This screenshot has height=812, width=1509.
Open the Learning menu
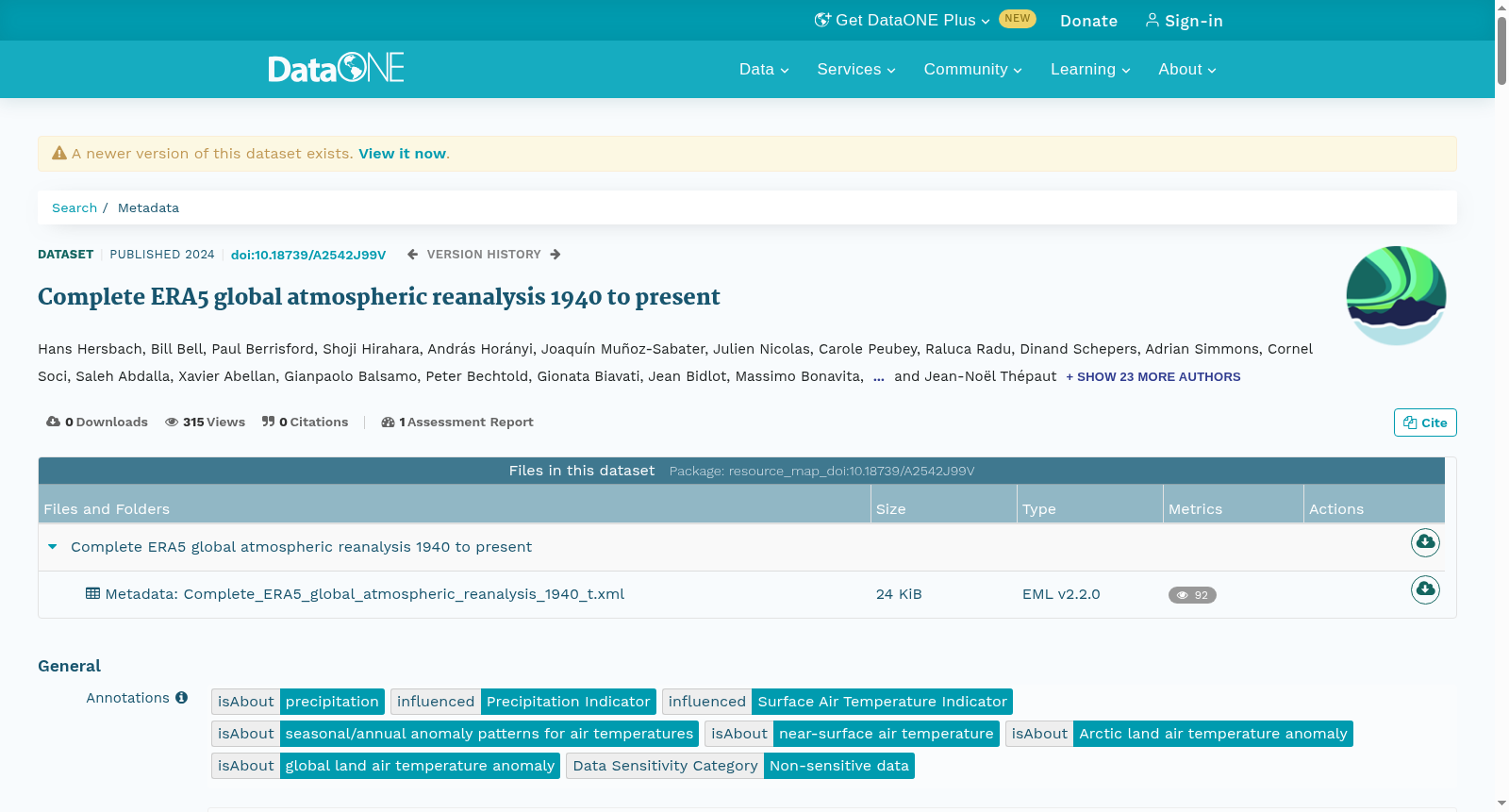(x=1090, y=70)
